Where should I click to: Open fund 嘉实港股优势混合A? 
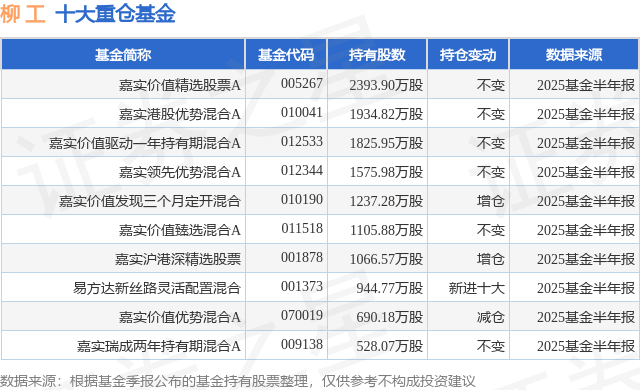[180, 114]
